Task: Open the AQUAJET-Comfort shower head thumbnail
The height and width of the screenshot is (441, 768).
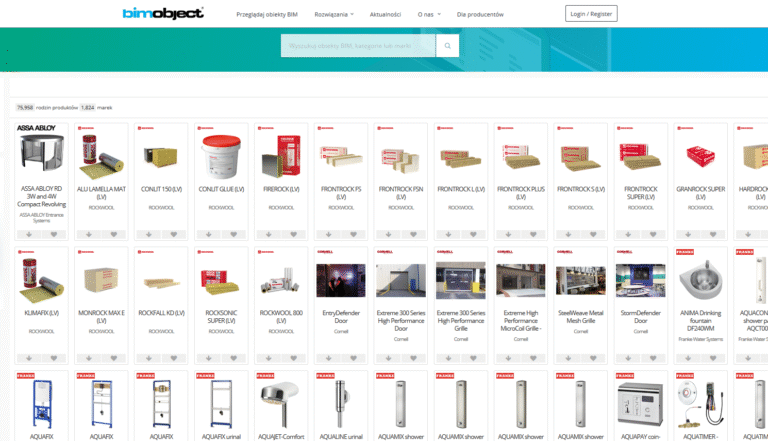Action: [281, 404]
